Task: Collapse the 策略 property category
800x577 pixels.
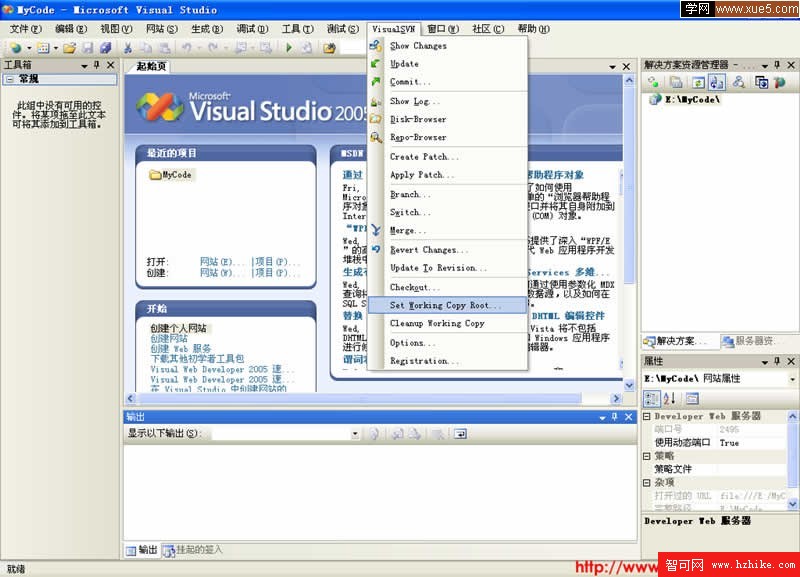Action: click(647, 456)
